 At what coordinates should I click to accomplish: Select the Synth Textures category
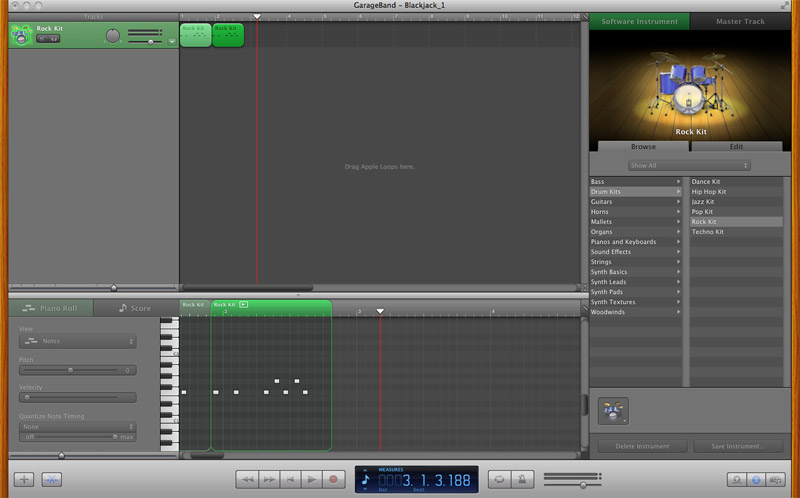pos(635,302)
